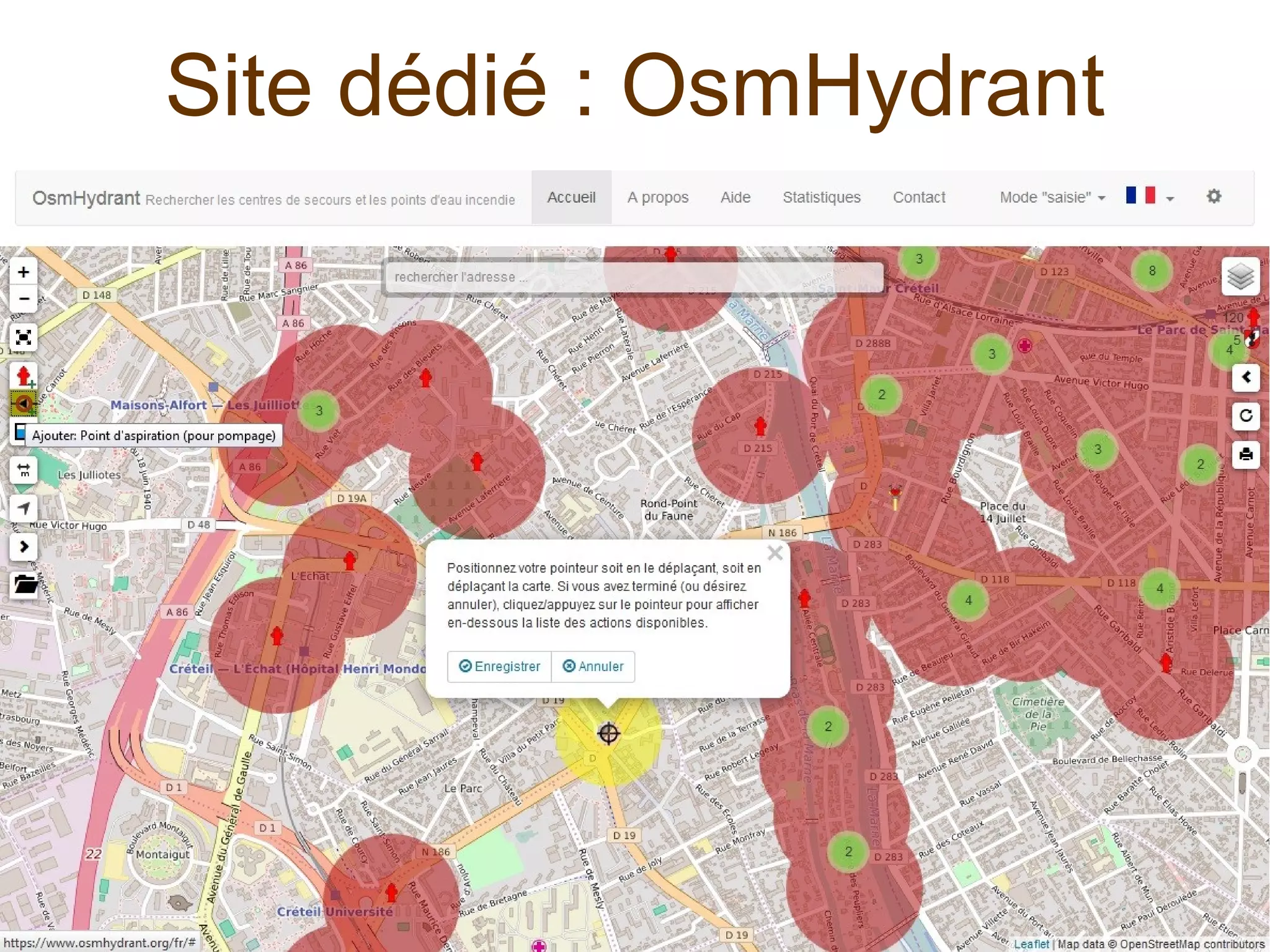
Task: Click the Cimetière de la Pie label
Action: coord(1038,714)
